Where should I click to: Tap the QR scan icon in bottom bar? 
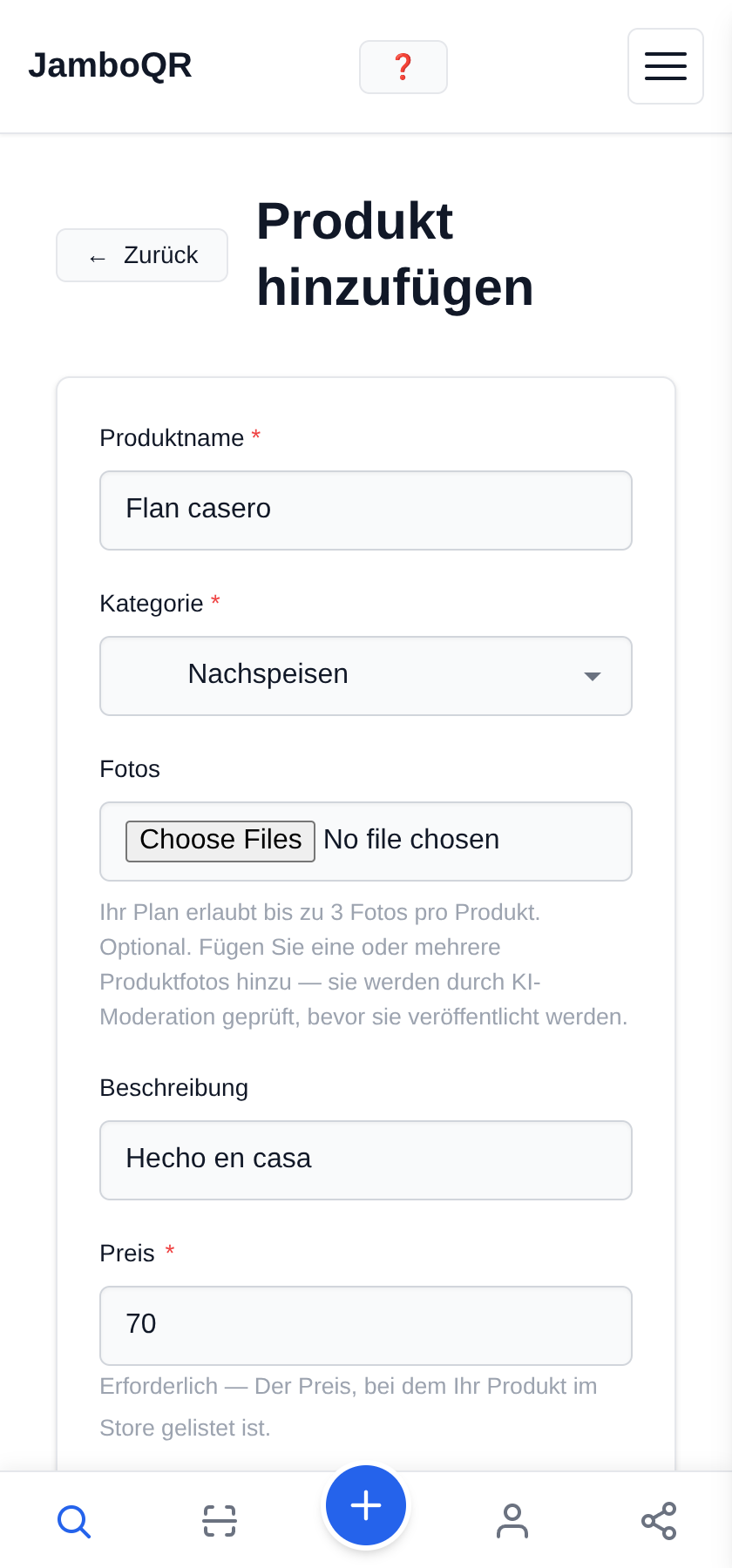pos(220,1521)
